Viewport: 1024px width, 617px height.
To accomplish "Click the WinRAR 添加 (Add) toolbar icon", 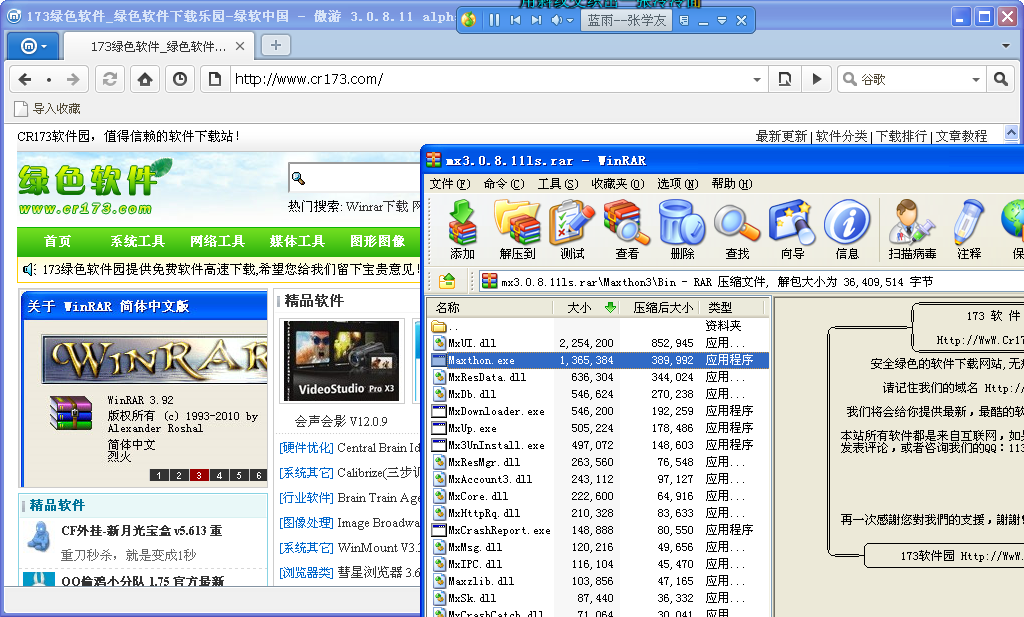I will click(462, 228).
